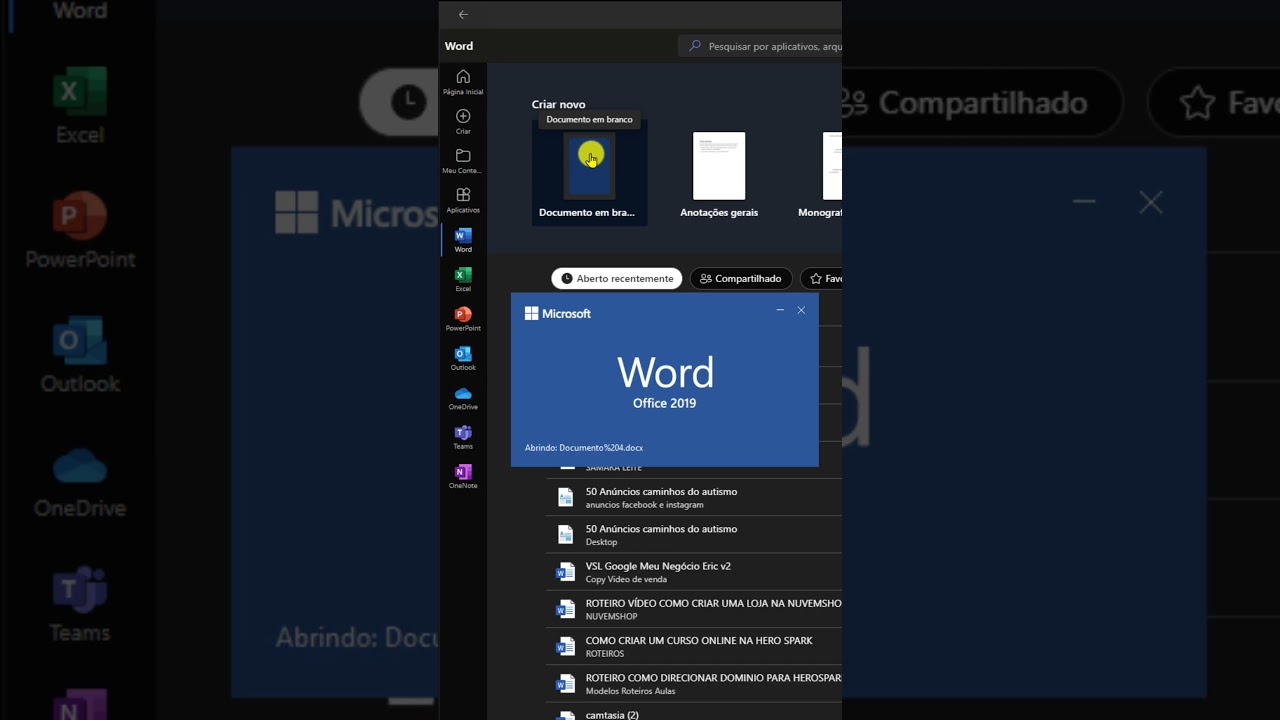The image size is (1280, 720).
Task: Click the Word document icon beside COMO CRIAR UM CURSO ONLINE
Action: [x=566, y=646]
